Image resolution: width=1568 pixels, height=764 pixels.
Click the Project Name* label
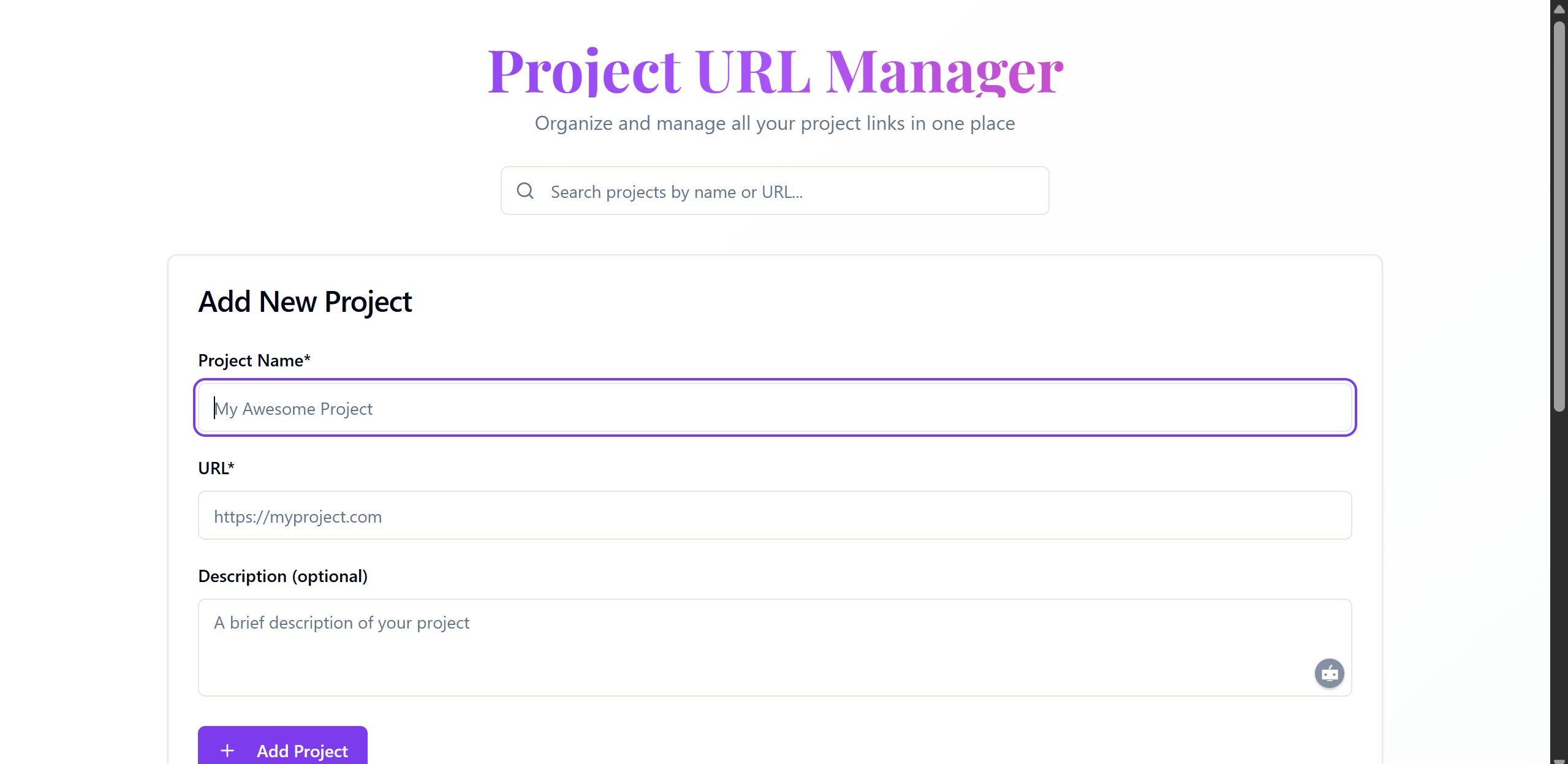click(x=254, y=360)
